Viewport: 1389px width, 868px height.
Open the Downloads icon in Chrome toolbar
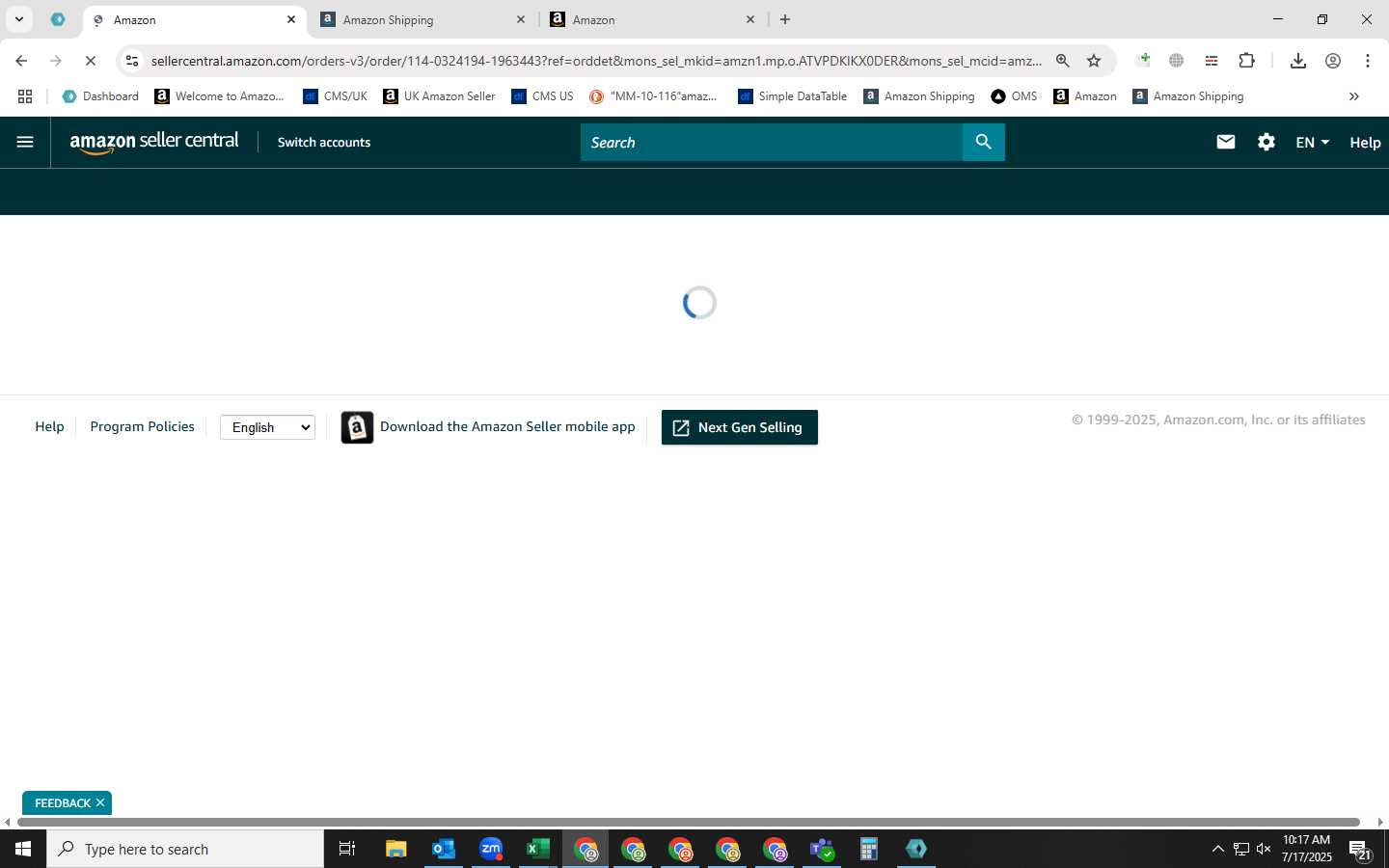1298,61
